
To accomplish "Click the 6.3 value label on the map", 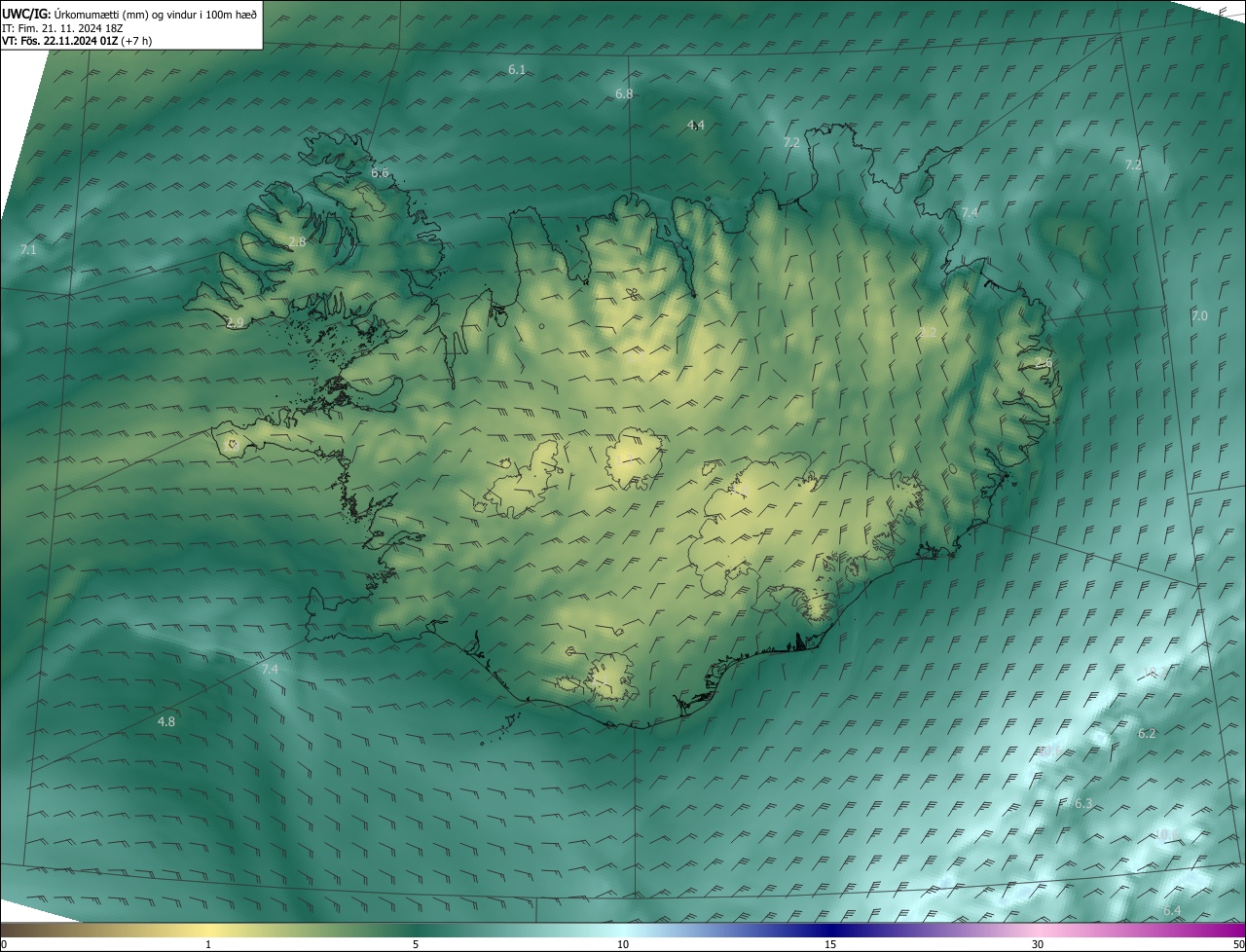I will coord(1083,803).
